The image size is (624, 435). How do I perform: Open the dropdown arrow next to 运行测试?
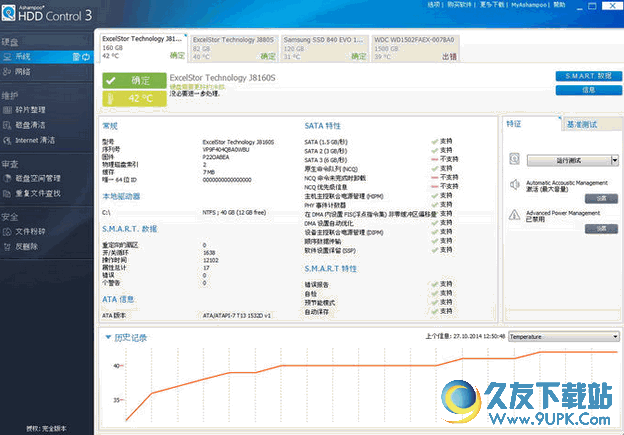(x=614, y=160)
